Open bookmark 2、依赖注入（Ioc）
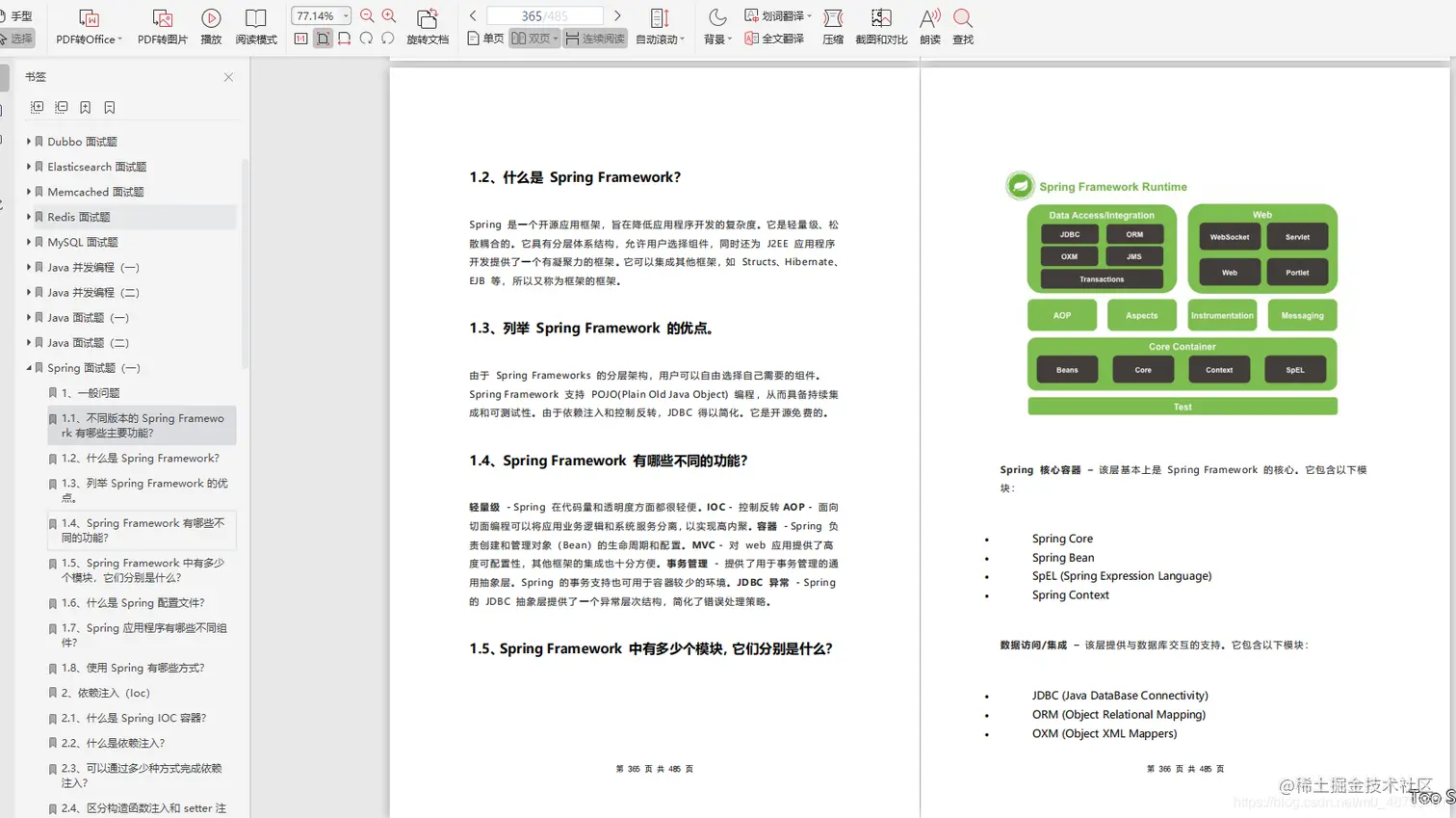 [x=106, y=693]
